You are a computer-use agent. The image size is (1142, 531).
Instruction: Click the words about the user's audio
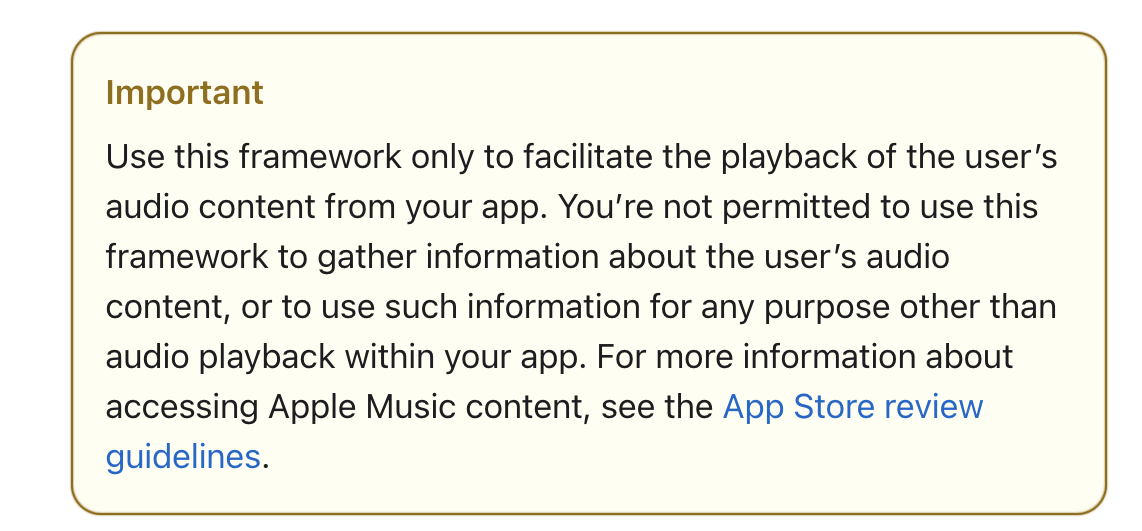pos(779,257)
